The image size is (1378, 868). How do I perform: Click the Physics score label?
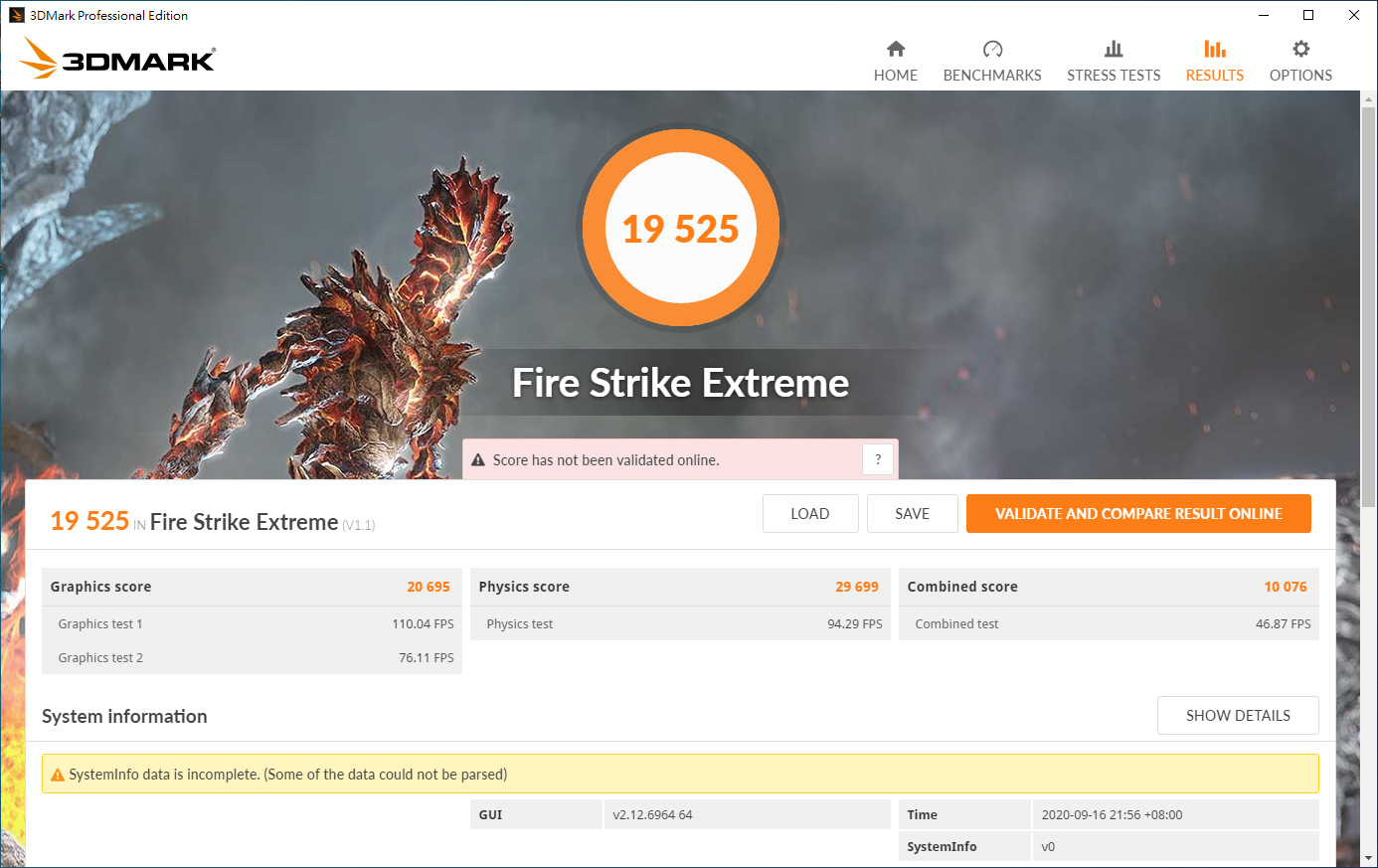pyautogui.click(x=524, y=587)
